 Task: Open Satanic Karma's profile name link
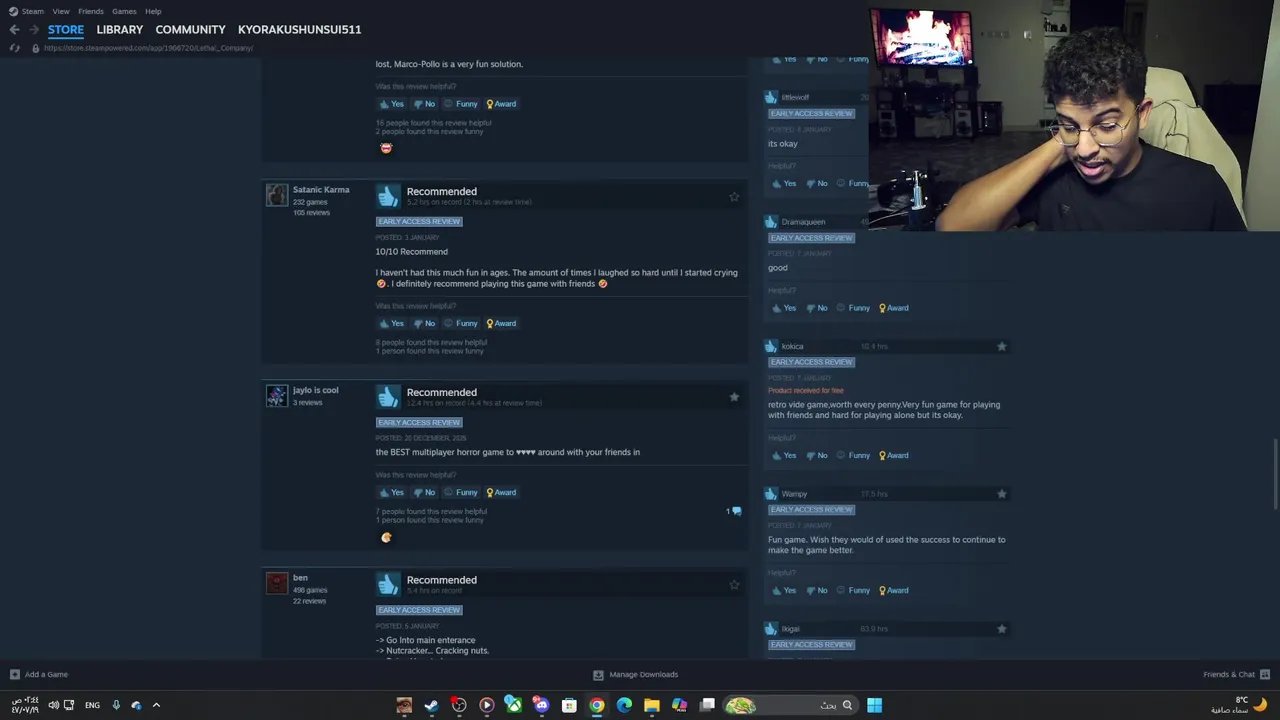321,190
